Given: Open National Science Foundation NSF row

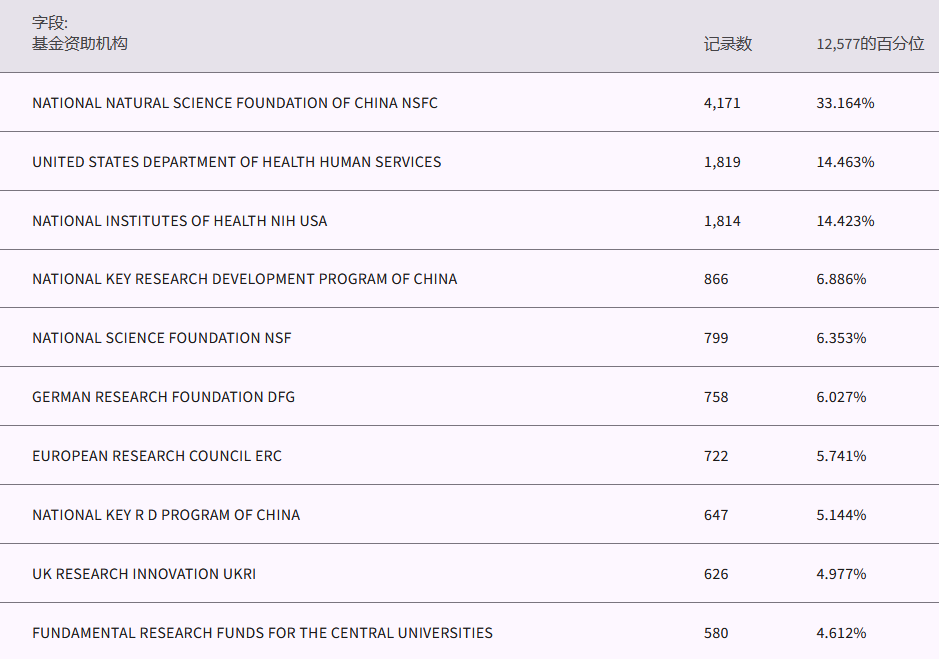Looking at the screenshot, I should [x=162, y=338].
